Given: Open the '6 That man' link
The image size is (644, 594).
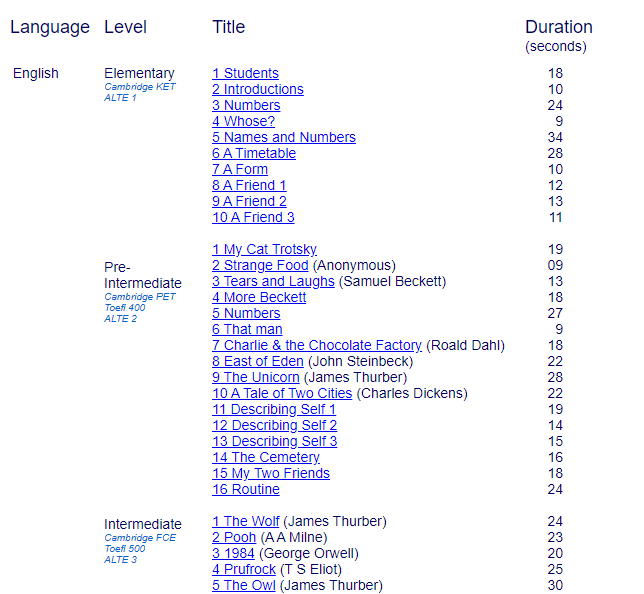Looking at the screenshot, I should click(247, 329).
